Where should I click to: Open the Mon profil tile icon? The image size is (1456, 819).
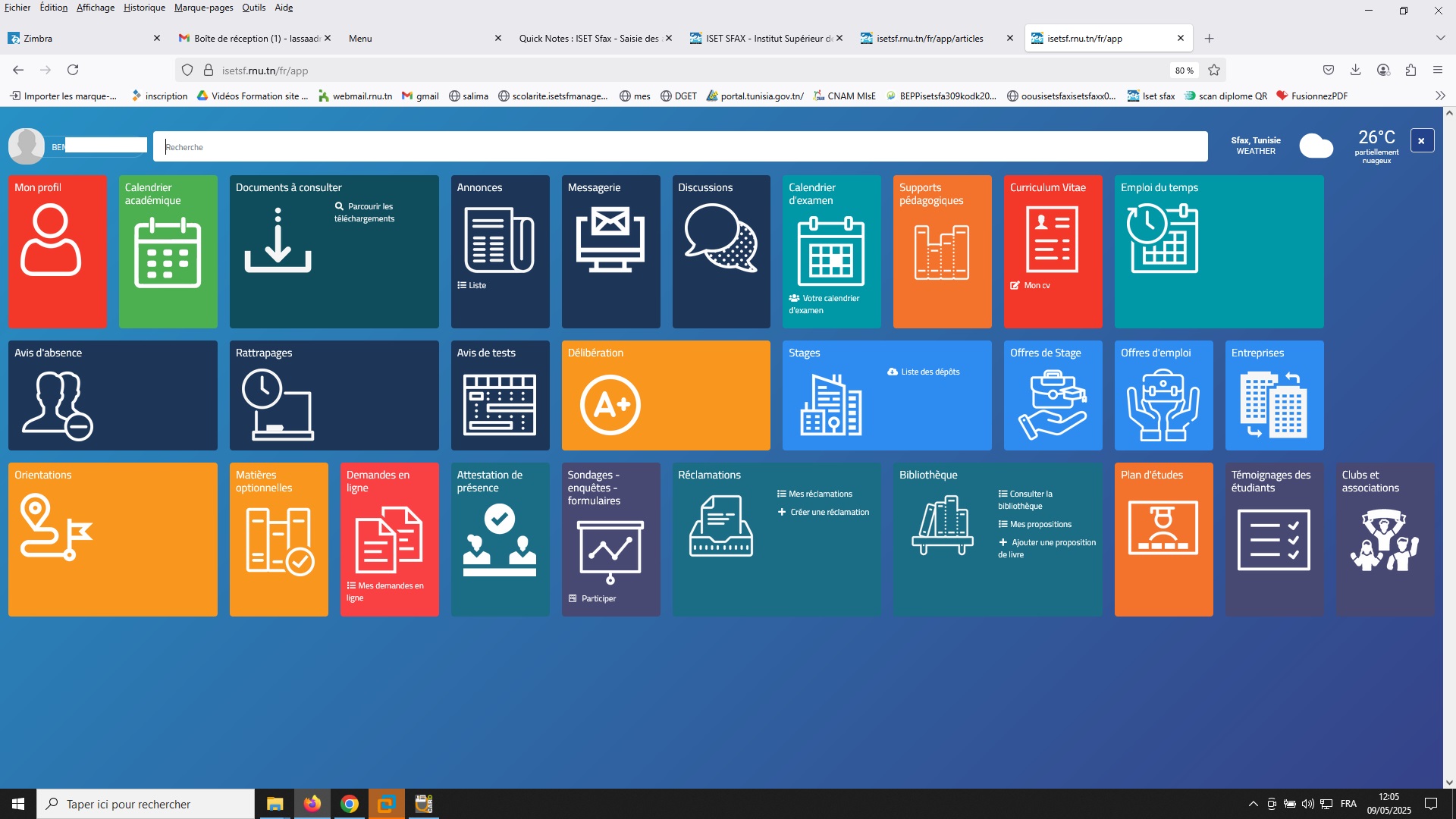[51, 241]
